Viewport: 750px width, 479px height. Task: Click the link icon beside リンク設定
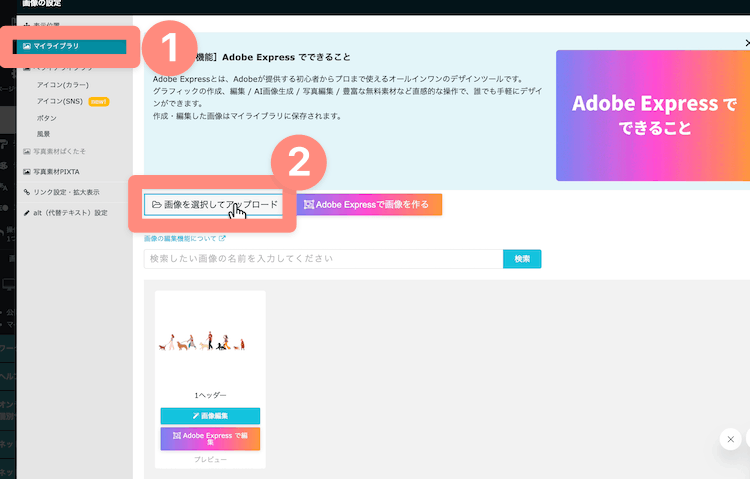[27, 192]
